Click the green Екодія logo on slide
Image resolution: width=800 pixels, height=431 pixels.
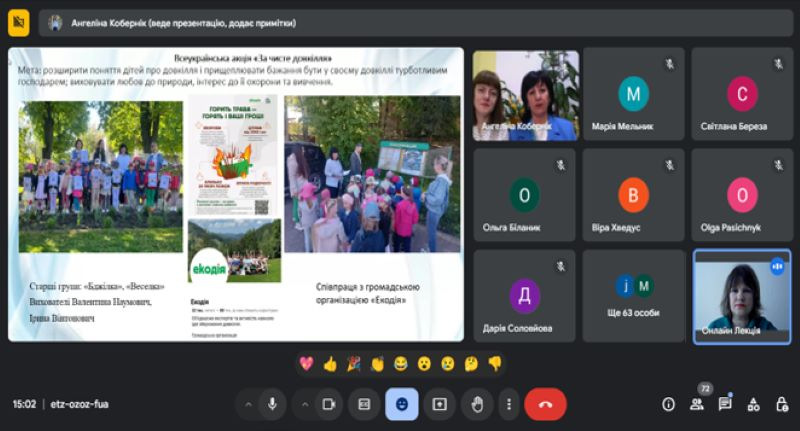tap(209, 269)
